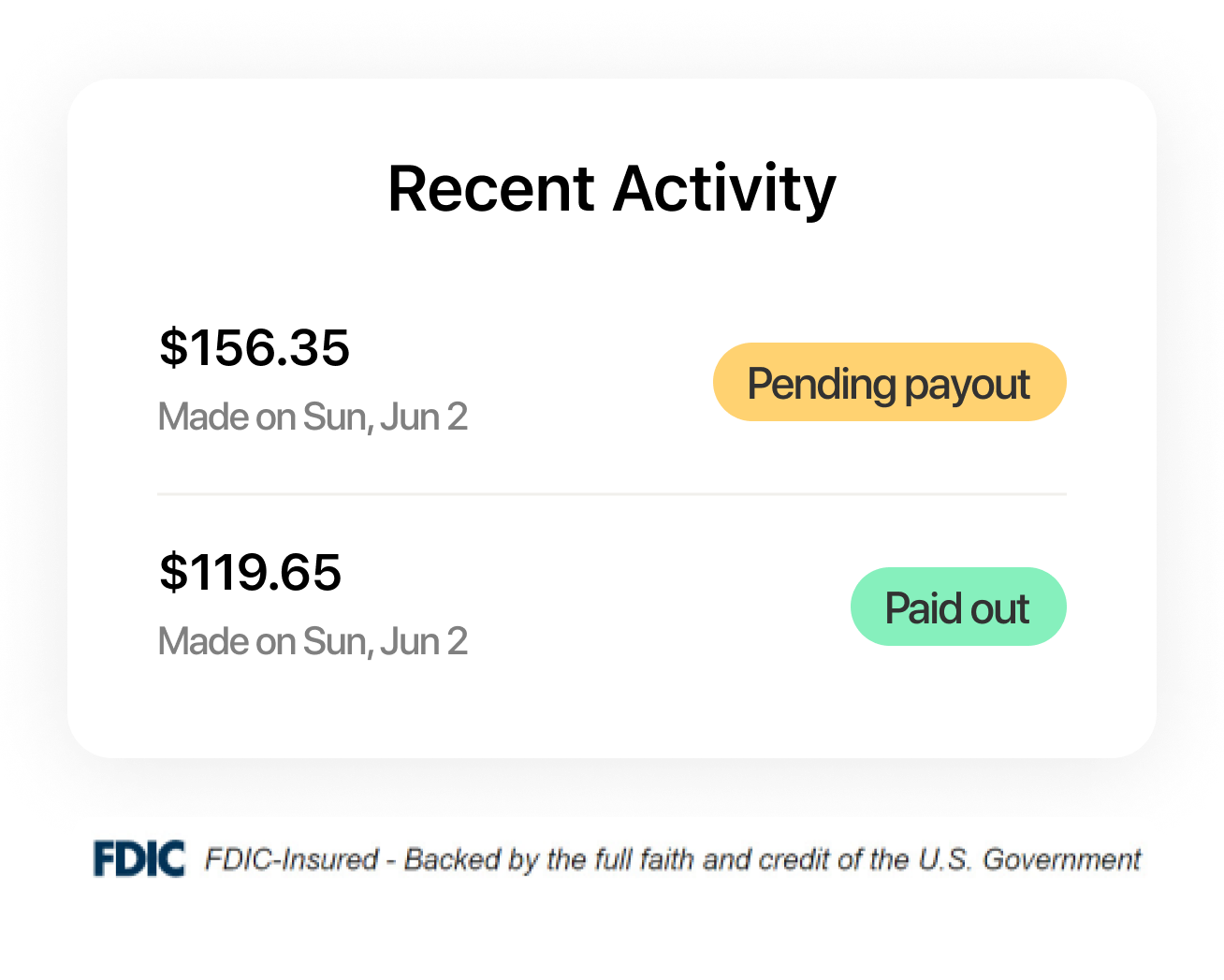Click the divider between the two transactions

(x=612, y=493)
